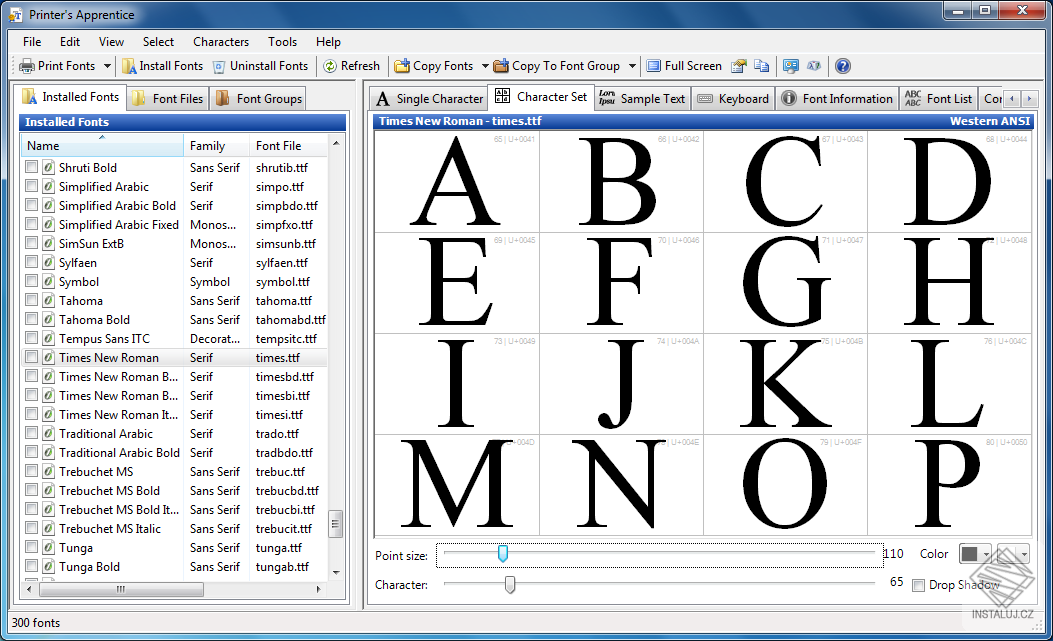The width and height of the screenshot is (1053, 641).
Task: Click the letter G character cell
Action: click(786, 283)
